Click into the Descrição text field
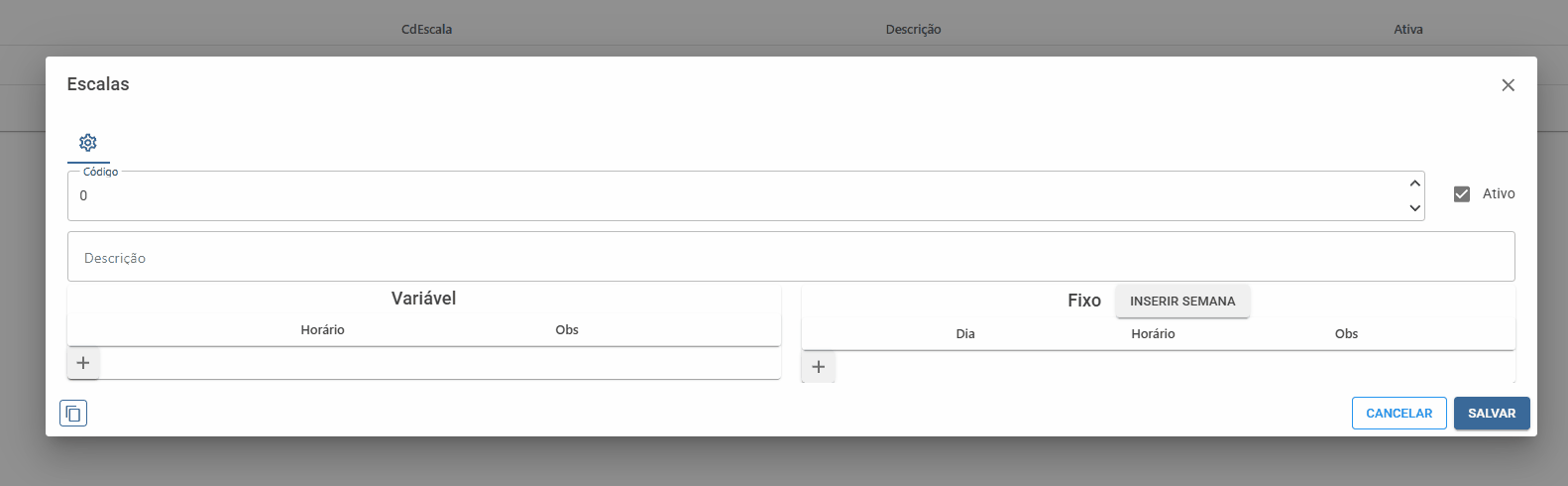 point(791,257)
